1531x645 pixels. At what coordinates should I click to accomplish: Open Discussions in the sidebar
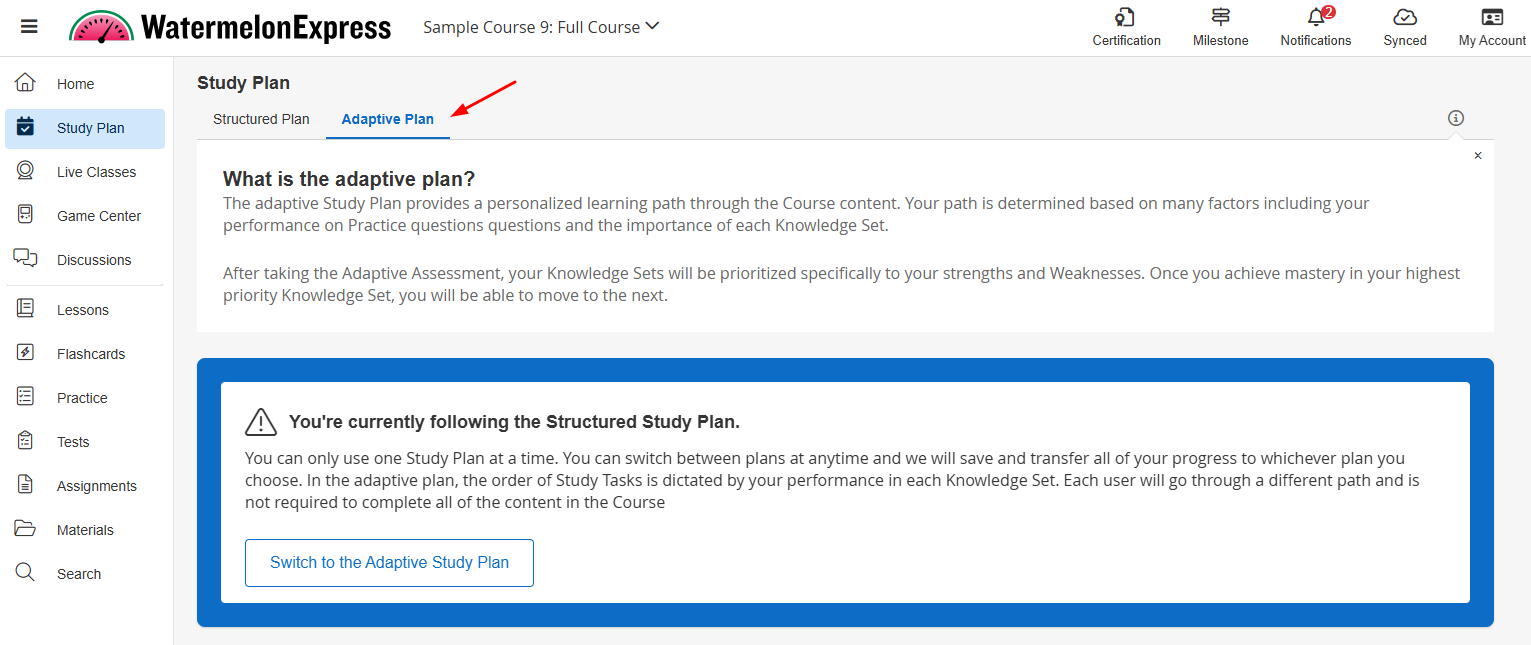pyautogui.click(x=94, y=260)
